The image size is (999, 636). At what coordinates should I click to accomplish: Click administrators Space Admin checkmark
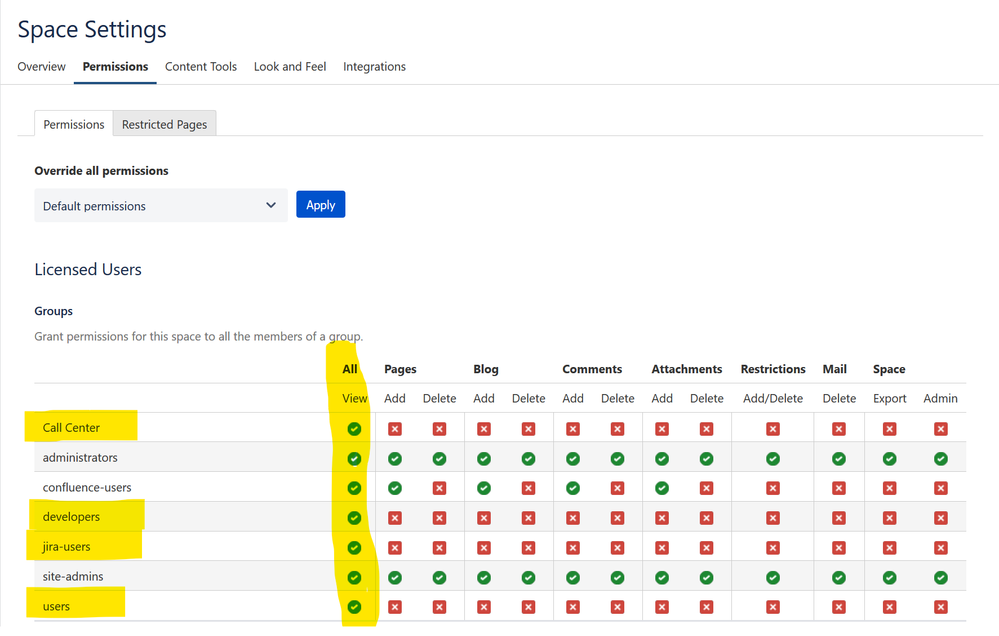pyautogui.click(x=940, y=459)
